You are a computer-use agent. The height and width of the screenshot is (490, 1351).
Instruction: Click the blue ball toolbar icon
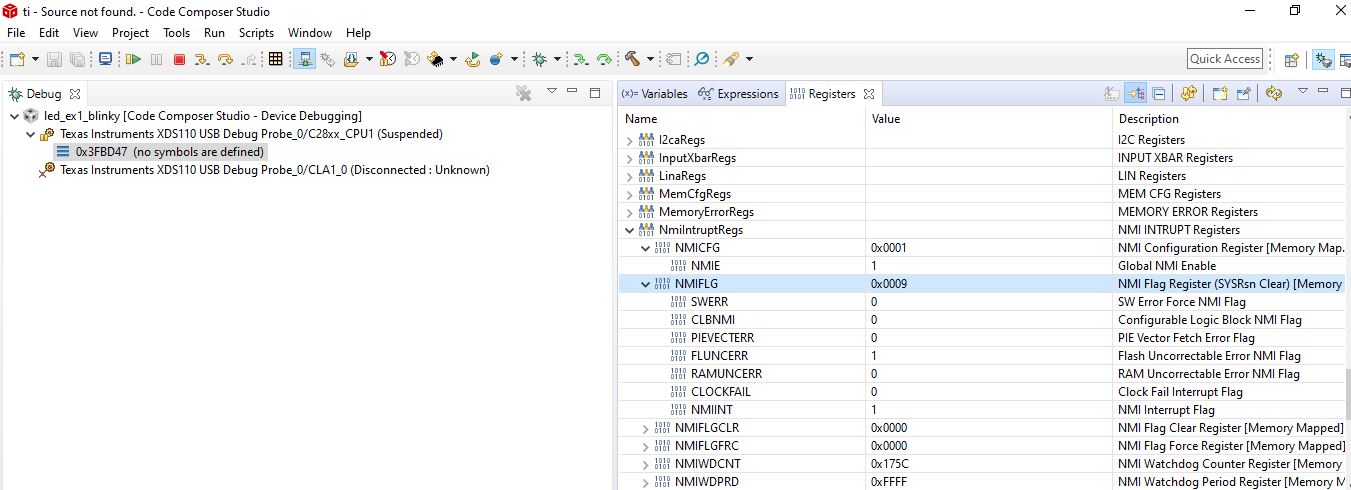point(496,60)
